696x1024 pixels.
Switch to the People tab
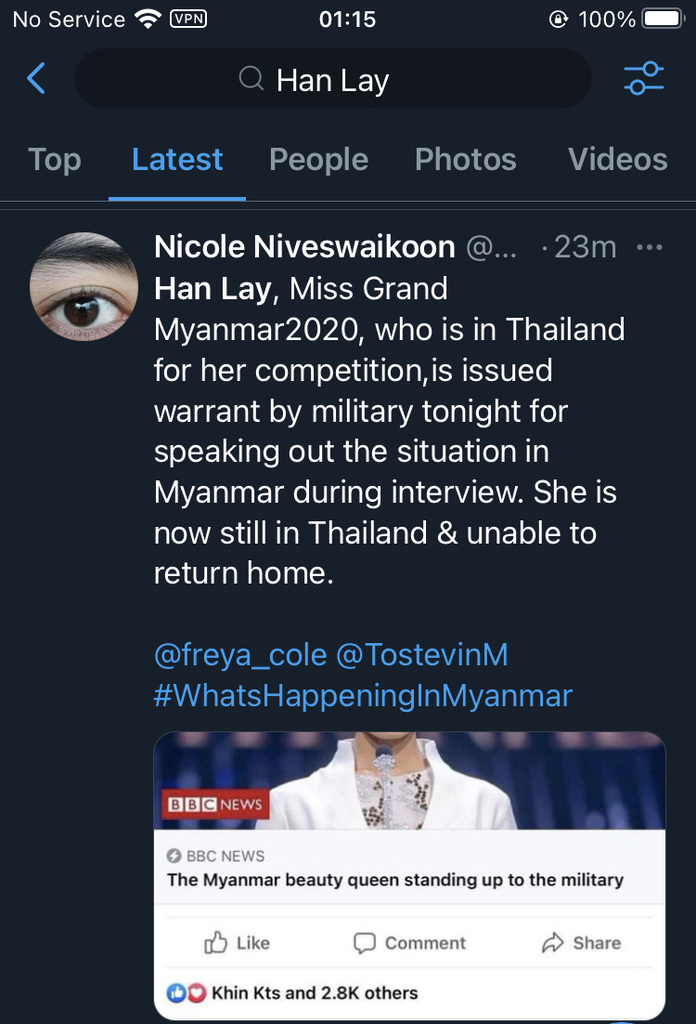[x=318, y=160]
